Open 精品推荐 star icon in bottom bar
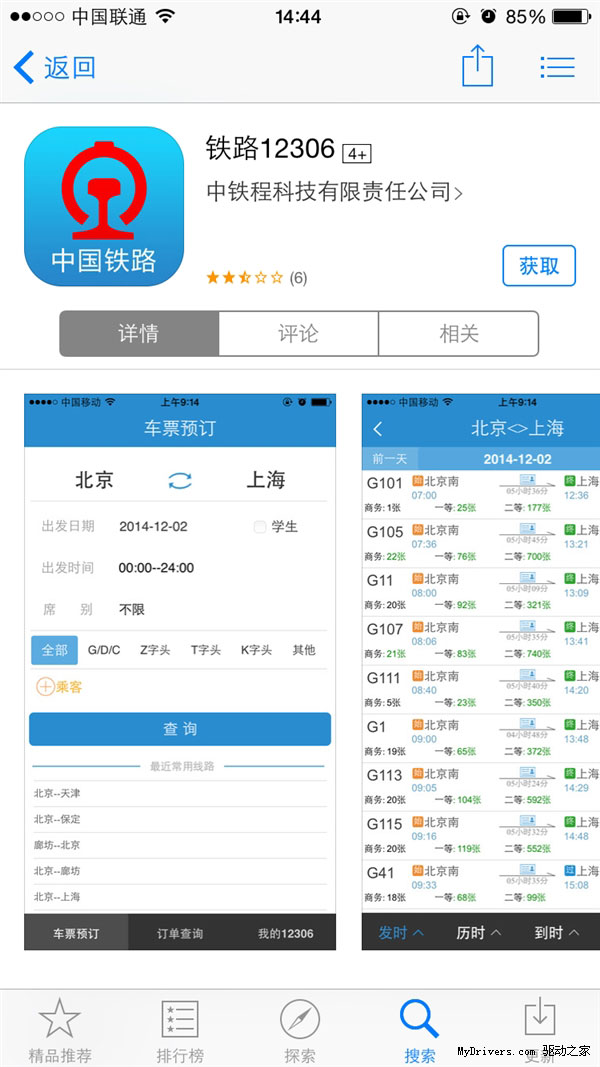Image resolution: width=600 pixels, height=1067 pixels. (59, 1020)
